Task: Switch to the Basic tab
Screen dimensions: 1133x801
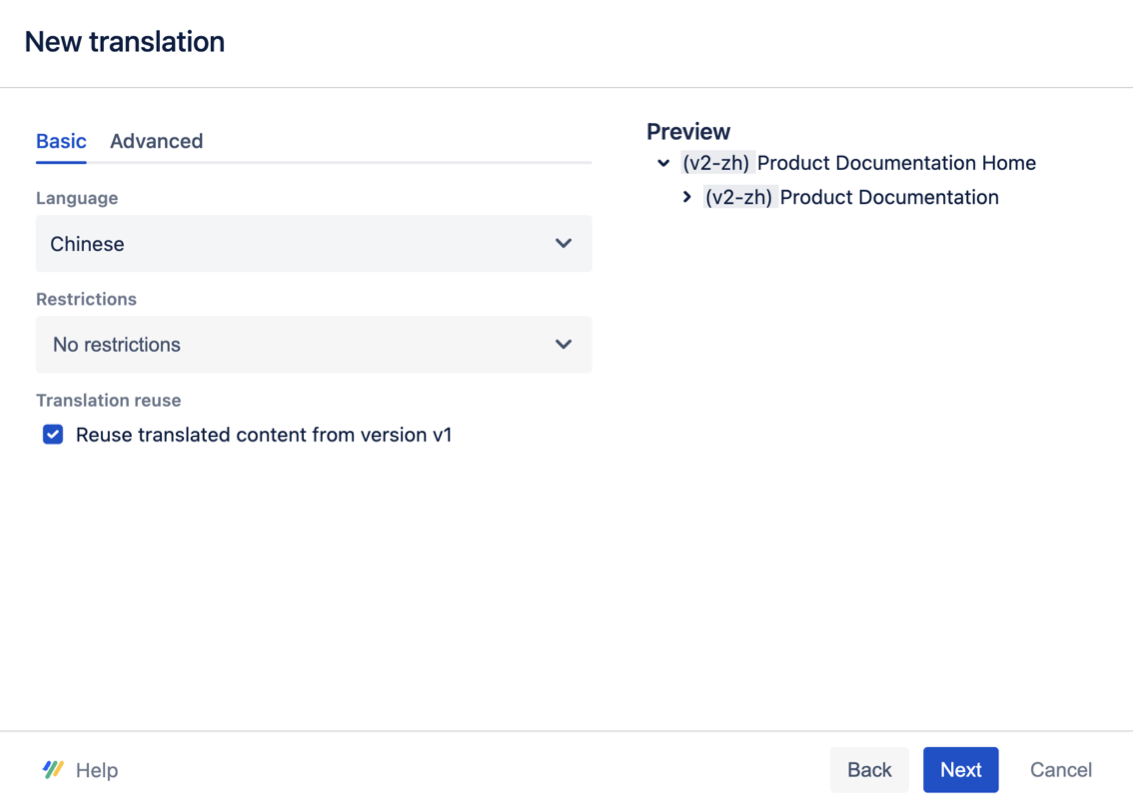Action: (61, 141)
